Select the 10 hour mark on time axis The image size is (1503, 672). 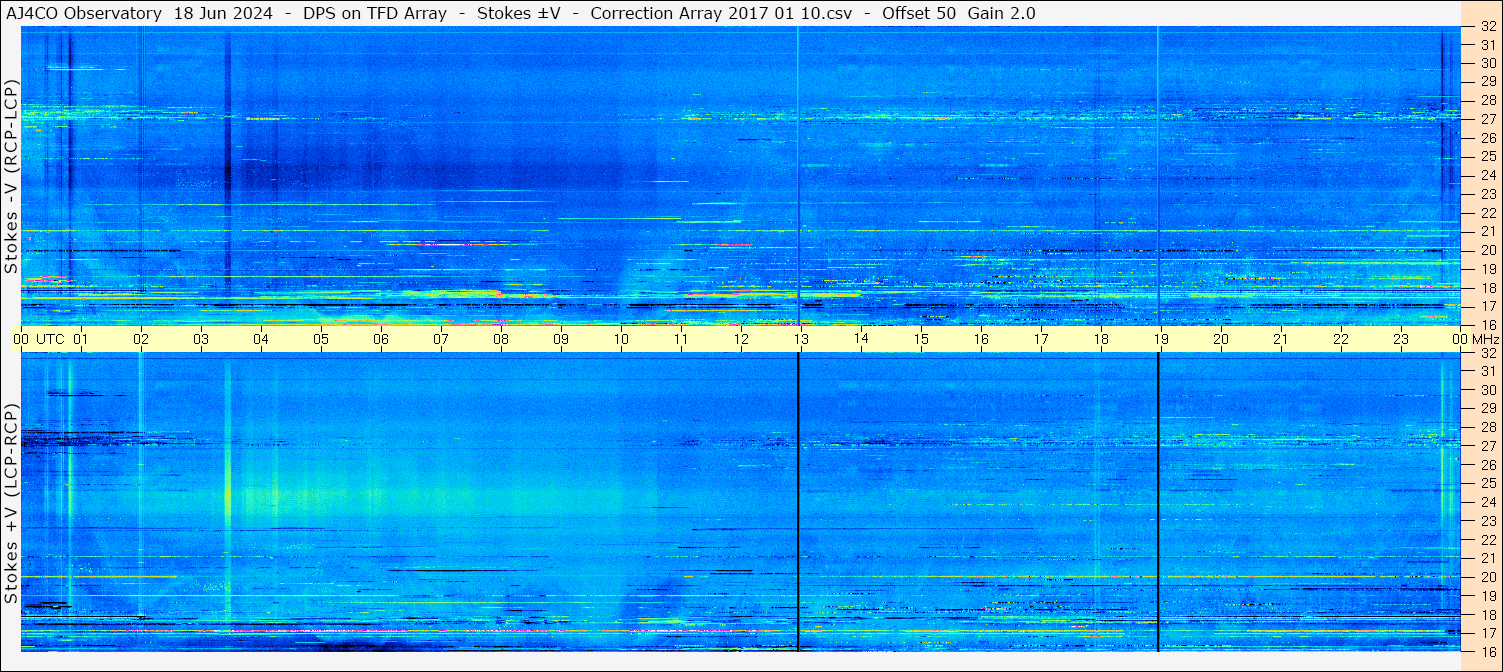(621, 339)
